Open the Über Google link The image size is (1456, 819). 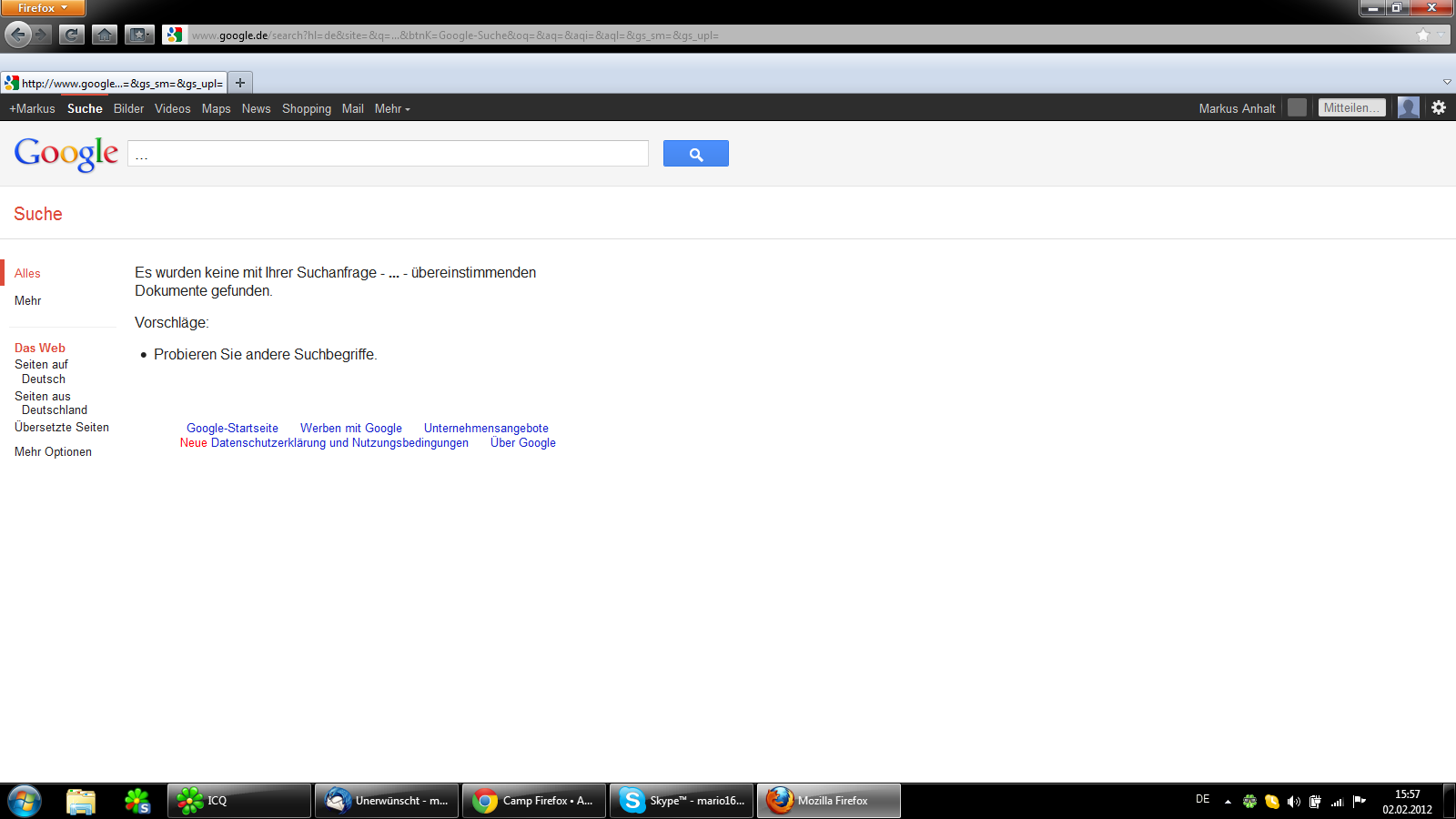523,442
